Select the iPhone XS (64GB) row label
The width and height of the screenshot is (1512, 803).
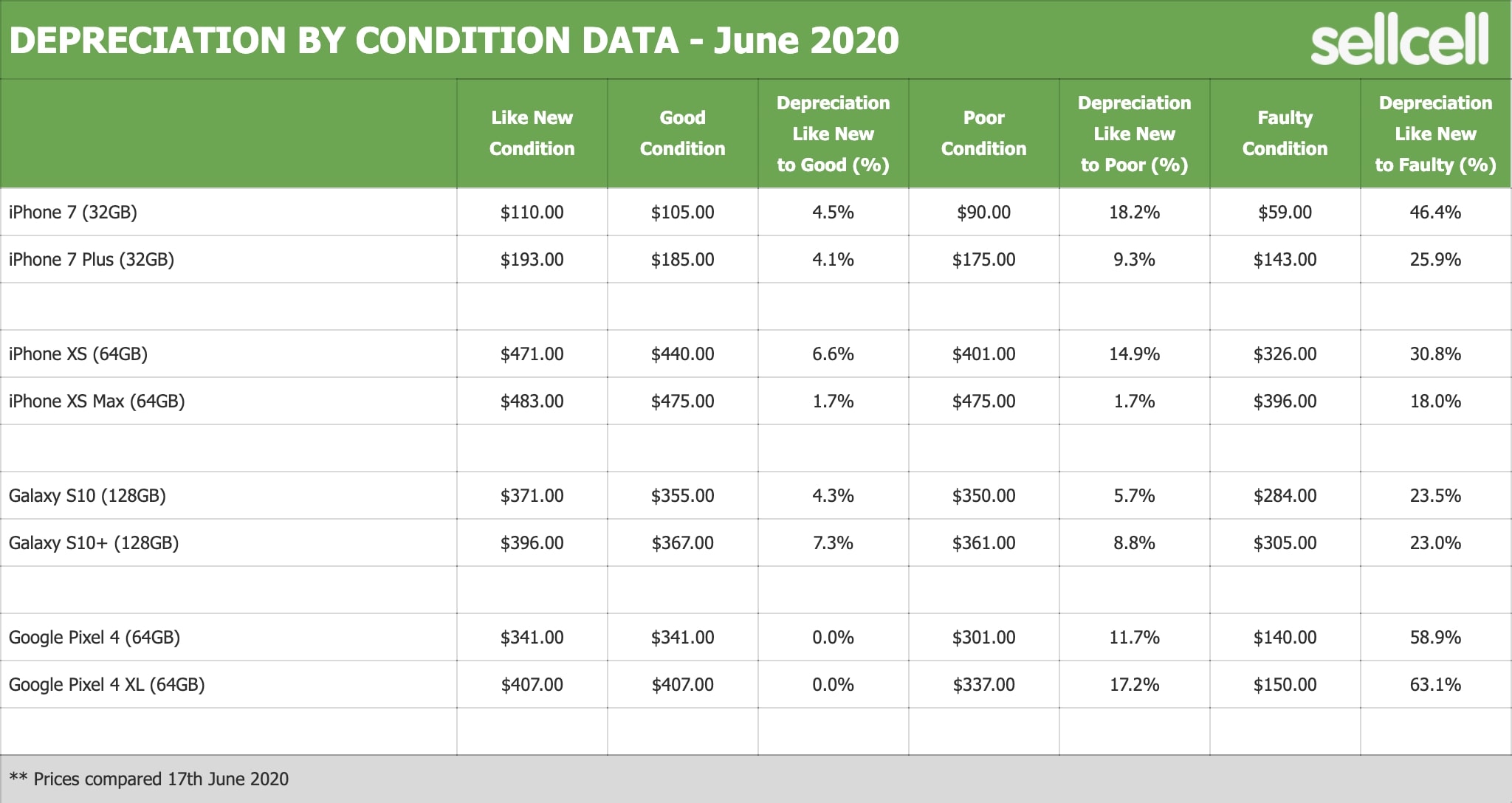coord(78,354)
